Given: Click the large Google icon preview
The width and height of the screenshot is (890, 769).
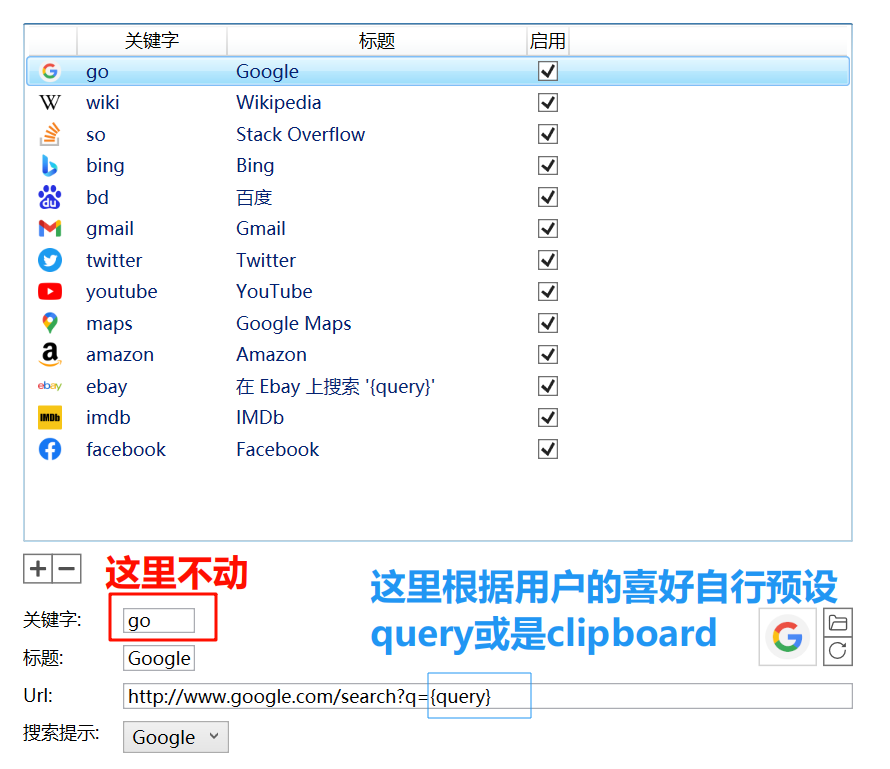Looking at the screenshot, I should [787, 637].
